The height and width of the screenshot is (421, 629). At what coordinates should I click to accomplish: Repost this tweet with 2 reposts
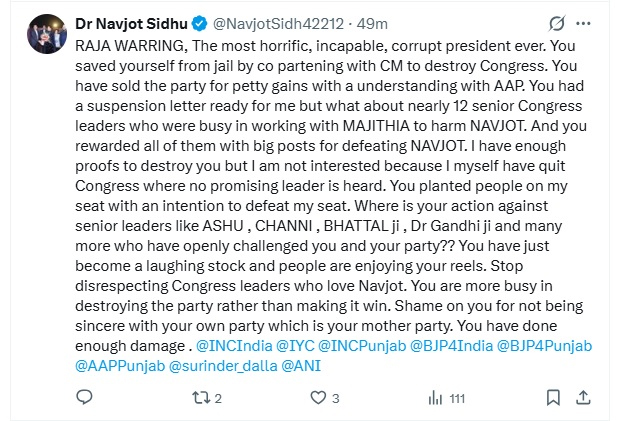[200, 398]
